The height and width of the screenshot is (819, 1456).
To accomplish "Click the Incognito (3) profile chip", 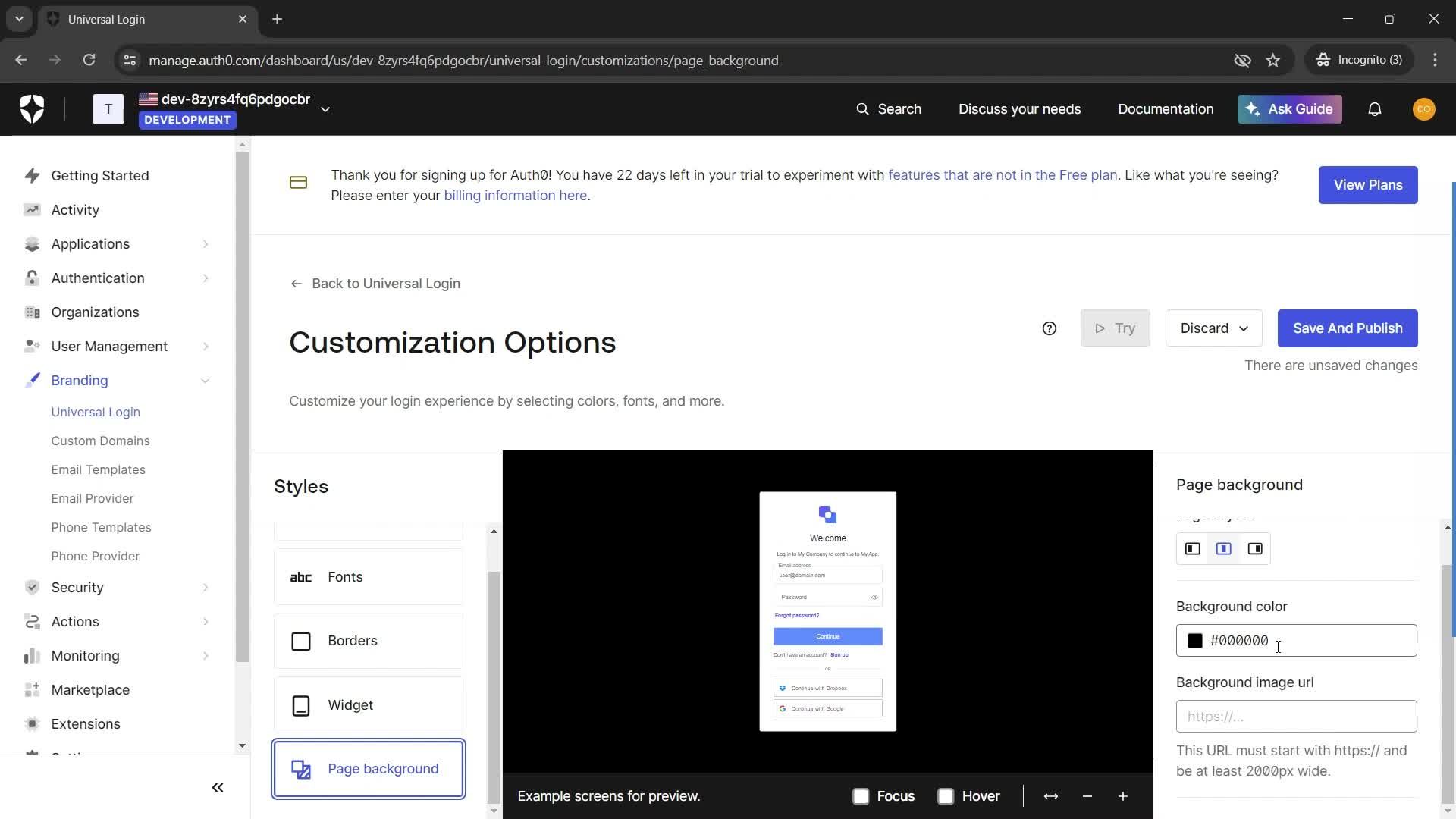I will tap(1359, 60).
